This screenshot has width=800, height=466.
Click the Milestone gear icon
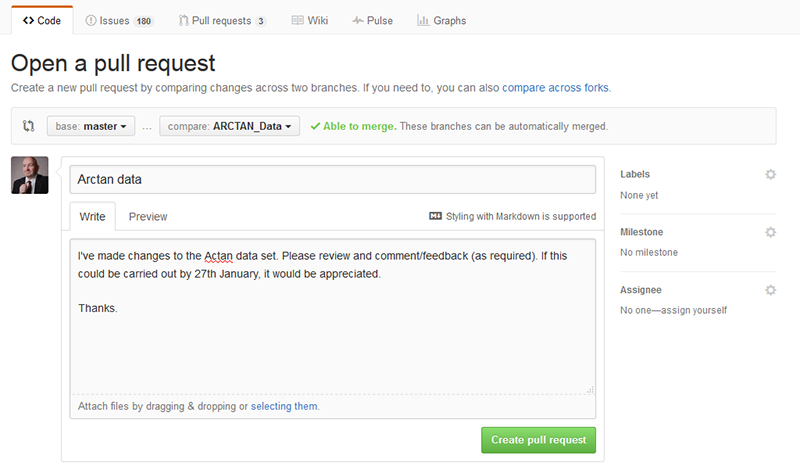770,232
